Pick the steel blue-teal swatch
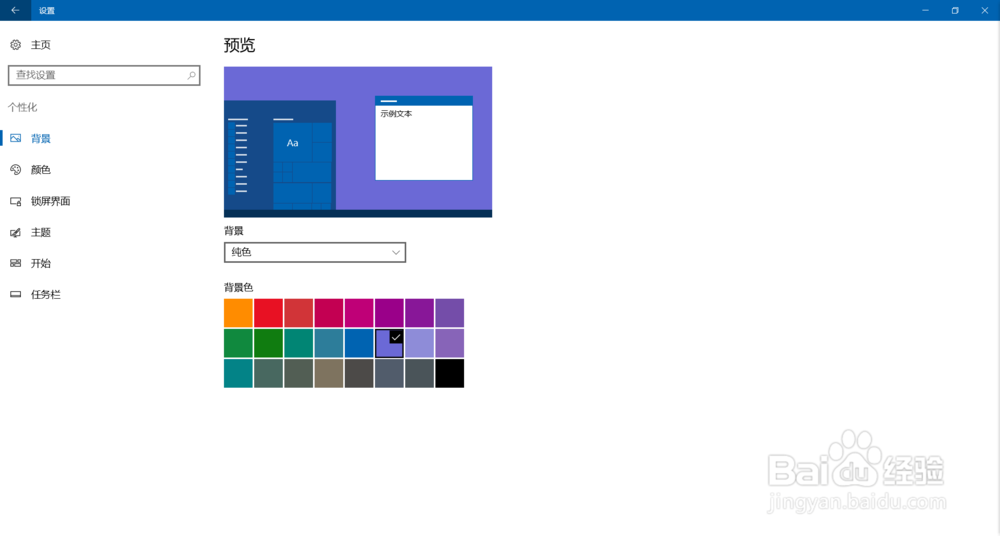The width and height of the screenshot is (1000, 536). coord(329,343)
